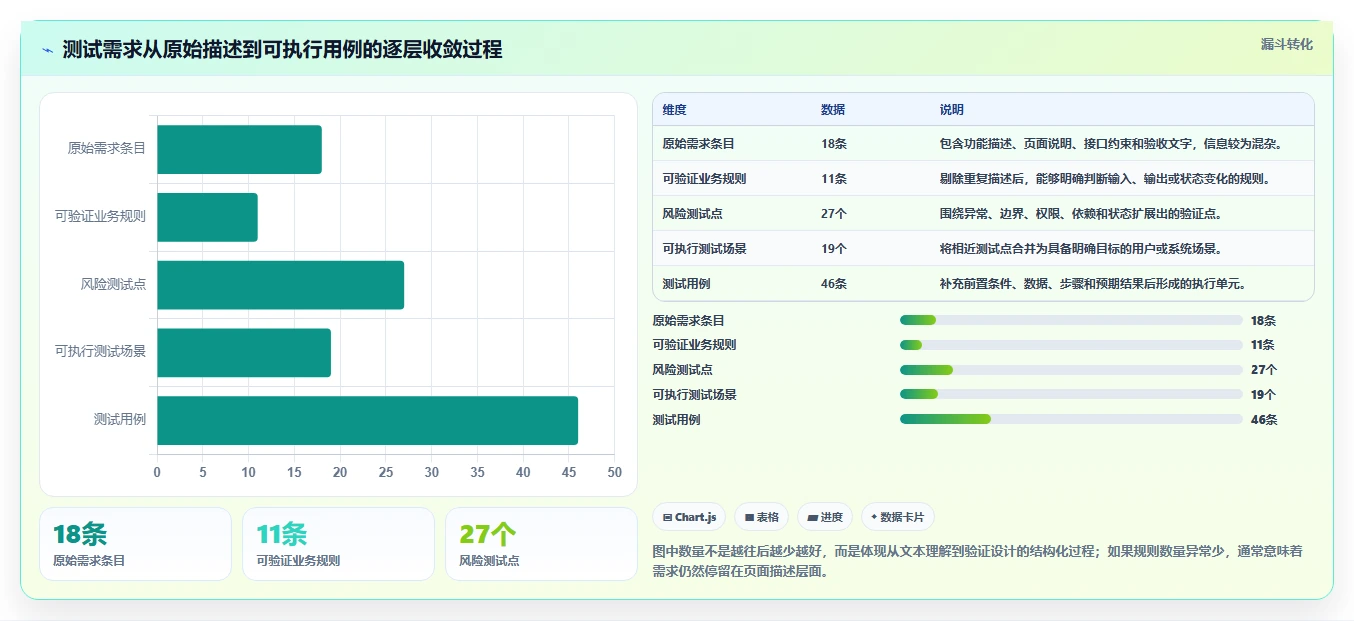Click the 18条 原始需求条目 data card
Image resolution: width=1354 pixels, height=621 pixels.
135,544
